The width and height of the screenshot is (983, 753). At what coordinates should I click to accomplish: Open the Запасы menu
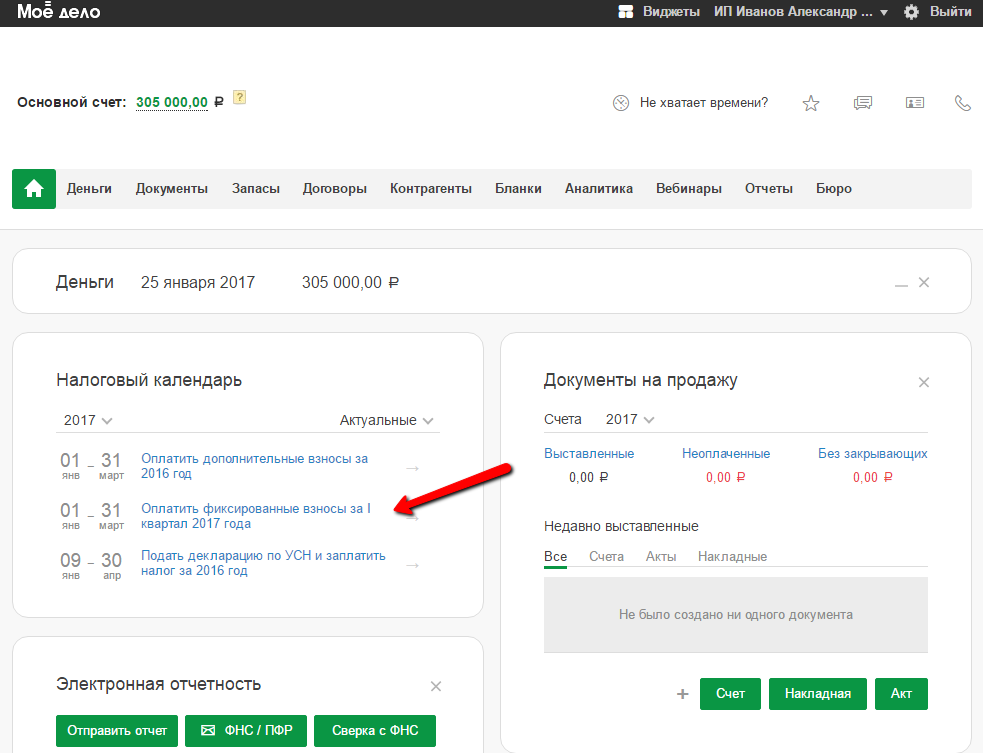(256, 189)
